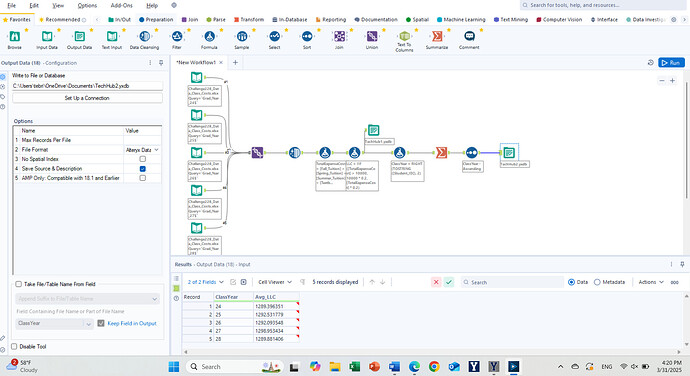Open PowerPoint from the taskbar
The height and width of the screenshot is (376, 690).
click(x=374, y=366)
